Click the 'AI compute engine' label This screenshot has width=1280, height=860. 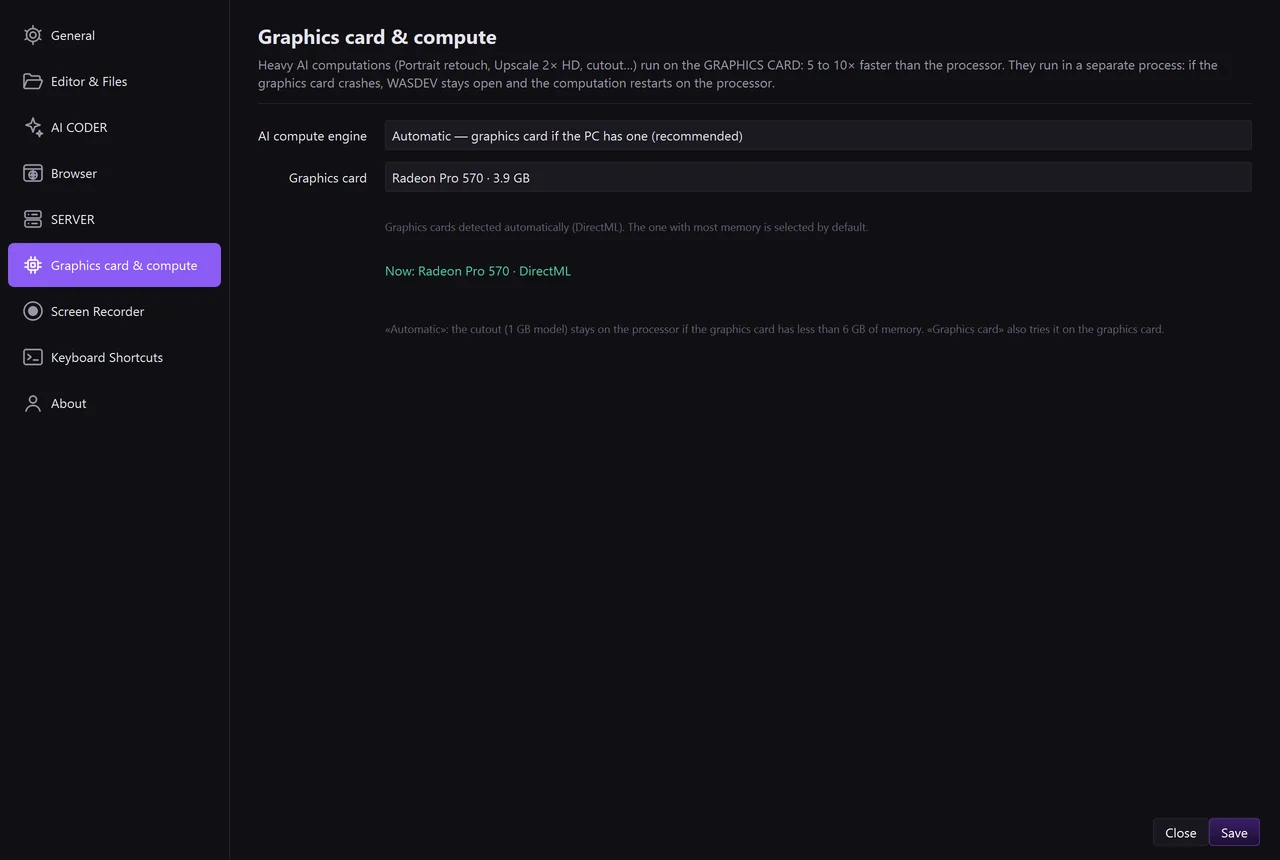pos(312,136)
